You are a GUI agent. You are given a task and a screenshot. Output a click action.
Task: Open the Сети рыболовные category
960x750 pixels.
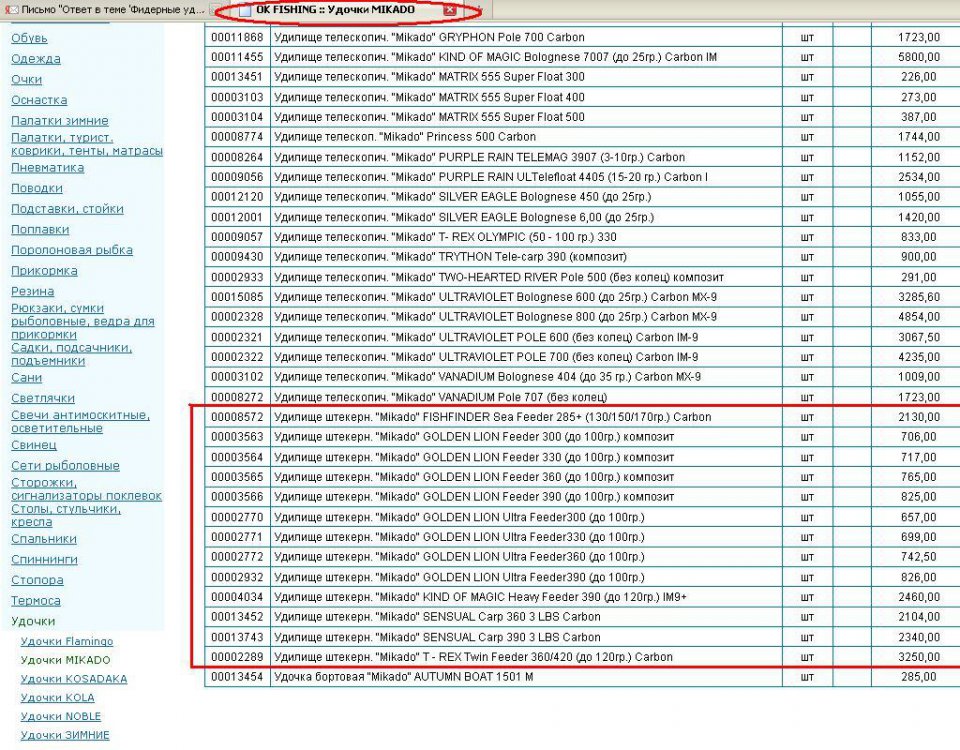[x=66, y=466]
